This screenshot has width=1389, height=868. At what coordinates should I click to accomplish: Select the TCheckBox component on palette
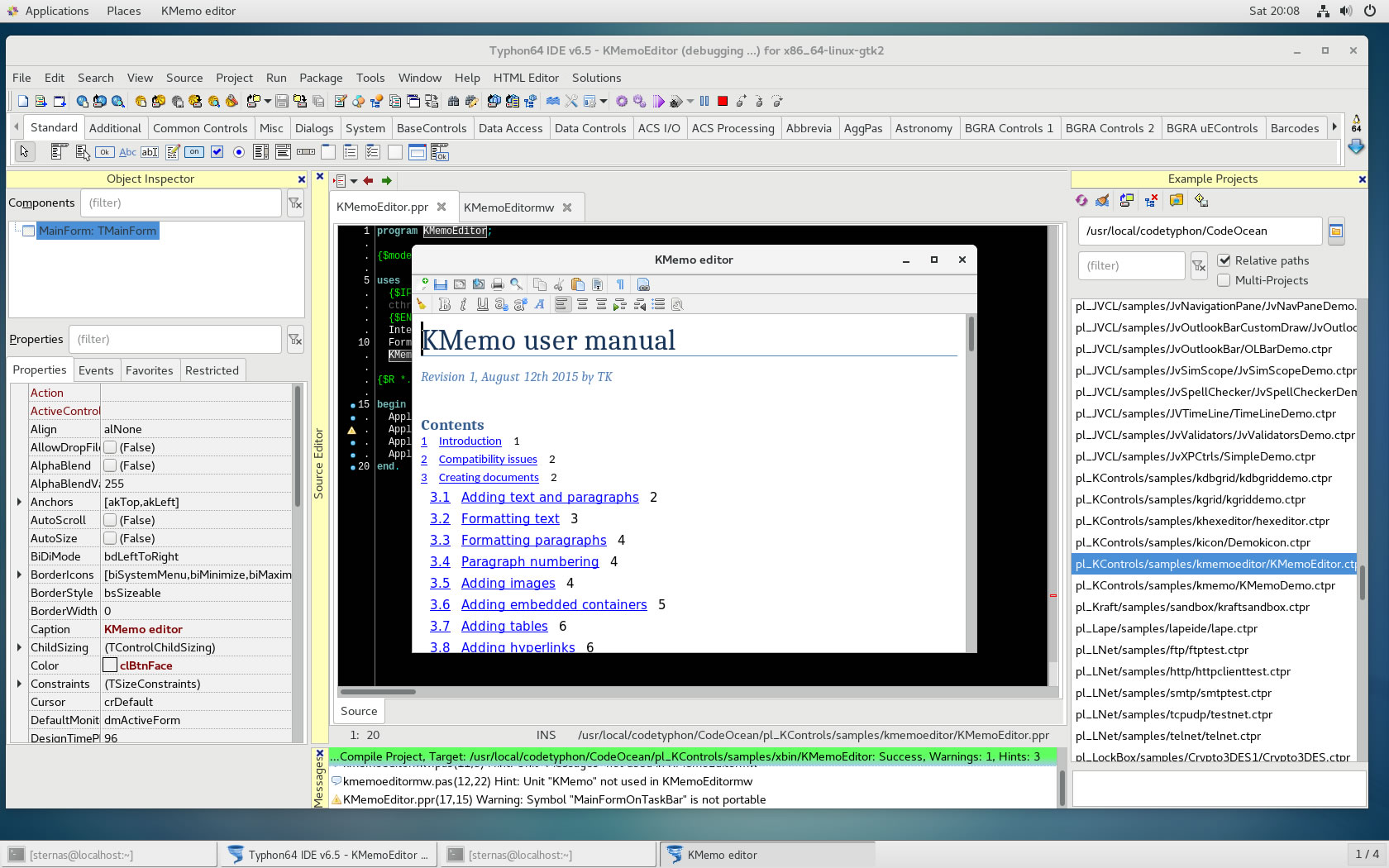pyautogui.click(x=217, y=152)
